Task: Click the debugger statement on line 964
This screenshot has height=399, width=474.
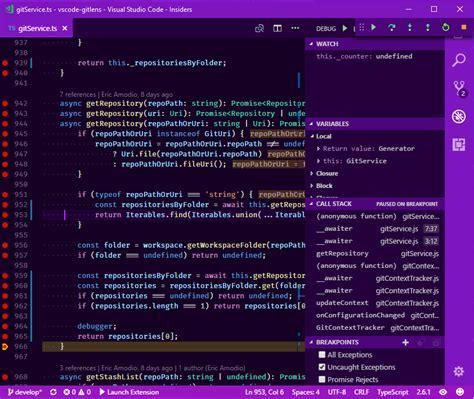Action: 97,326
